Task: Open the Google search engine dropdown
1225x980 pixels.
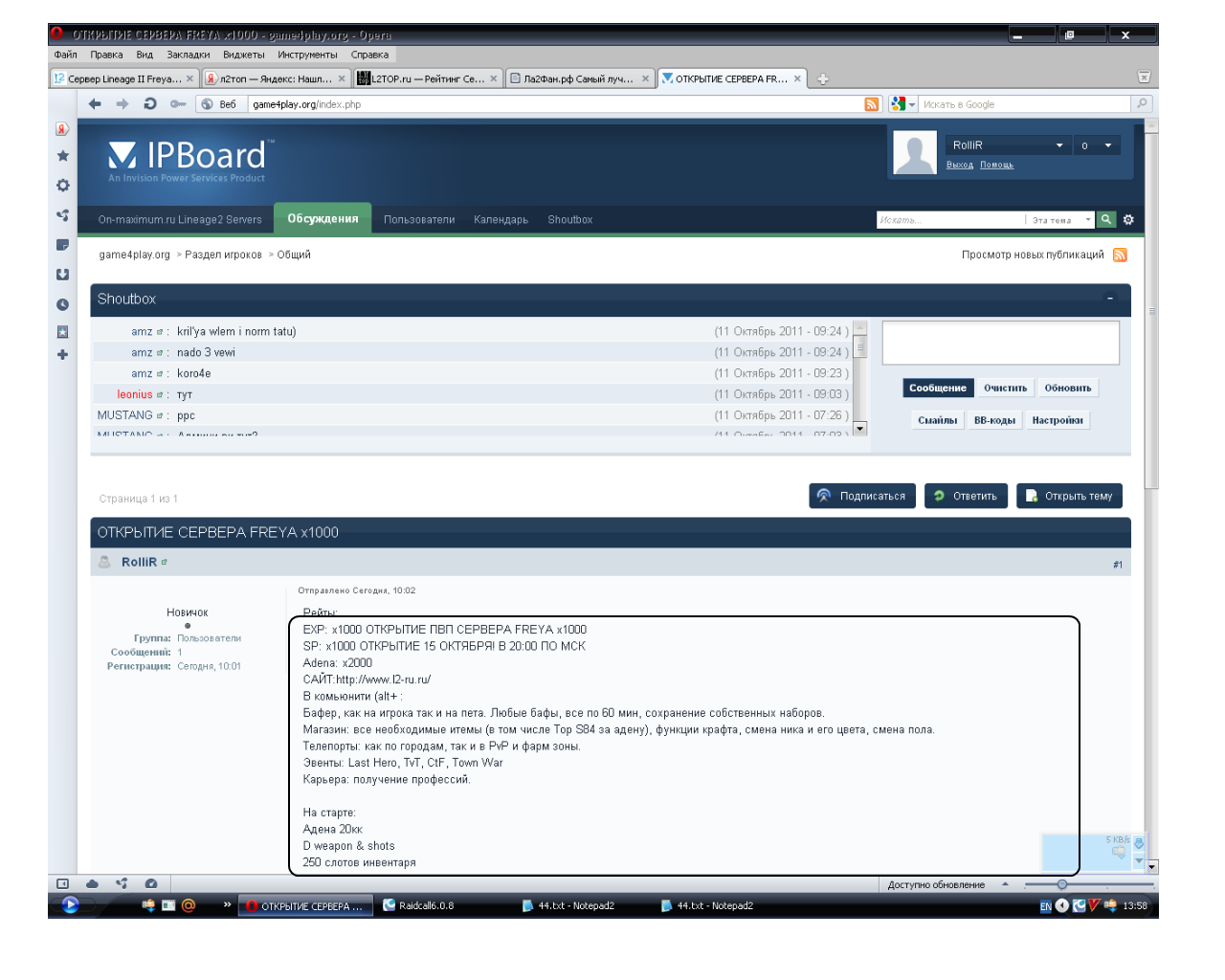Action: click(902, 104)
